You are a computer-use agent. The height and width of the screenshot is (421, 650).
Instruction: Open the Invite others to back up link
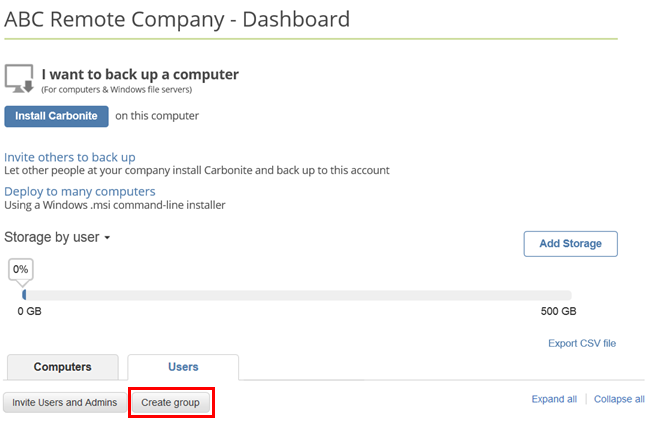(70, 157)
